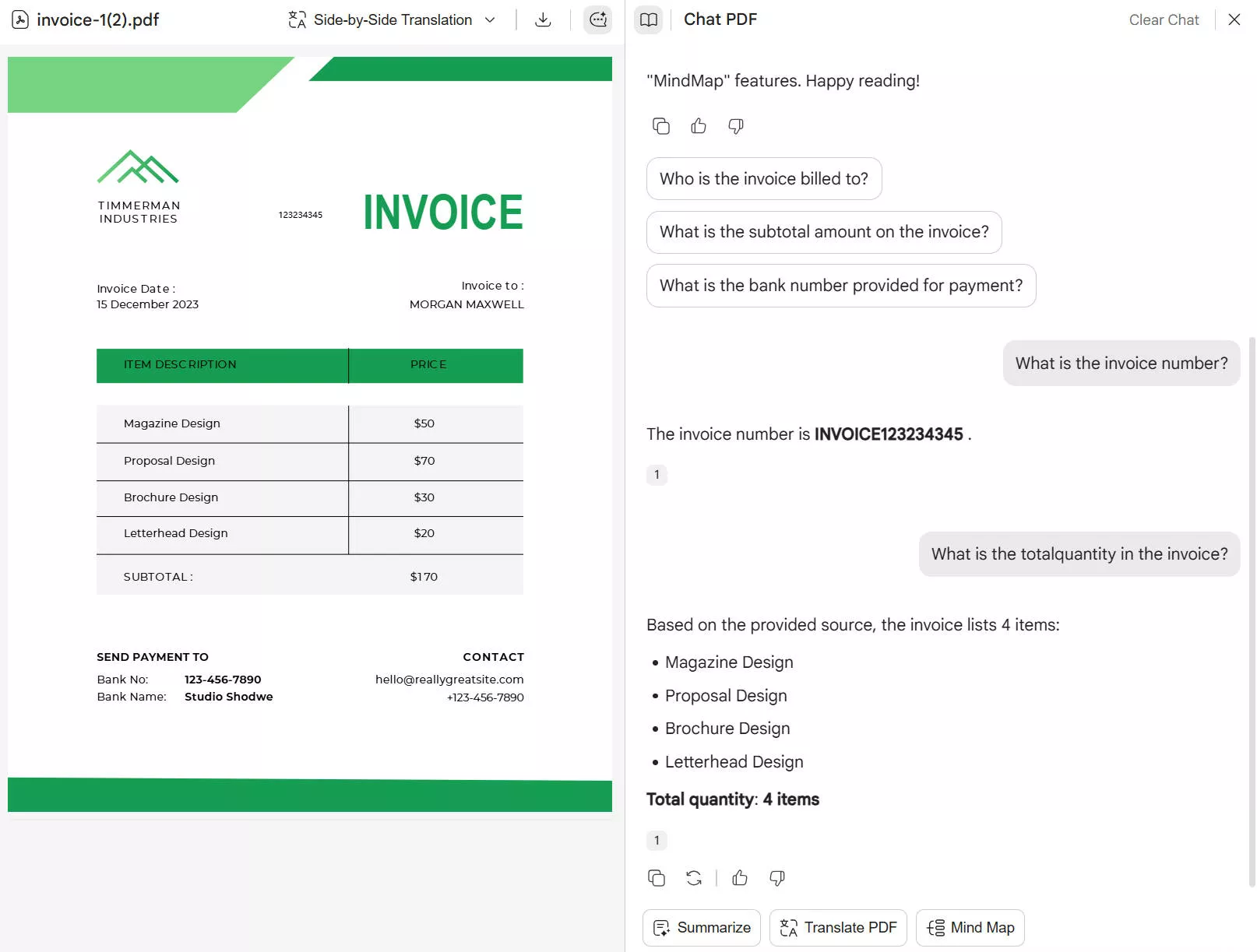The width and height of the screenshot is (1257, 952).
Task: Copy the total quantity answer with copy icon
Action: pyautogui.click(x=657, y=878)
